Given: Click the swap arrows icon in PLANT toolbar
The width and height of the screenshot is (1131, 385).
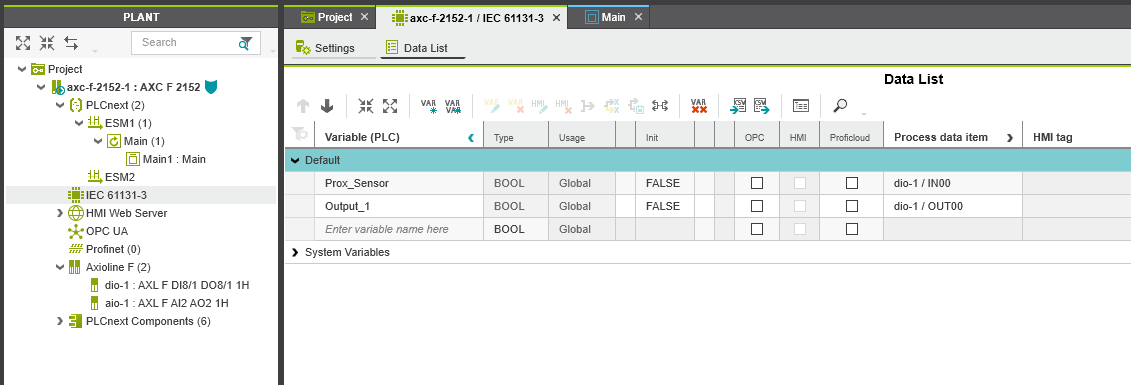Looking at the screenshot, I should pyautogui.click(x=71, y=43).
